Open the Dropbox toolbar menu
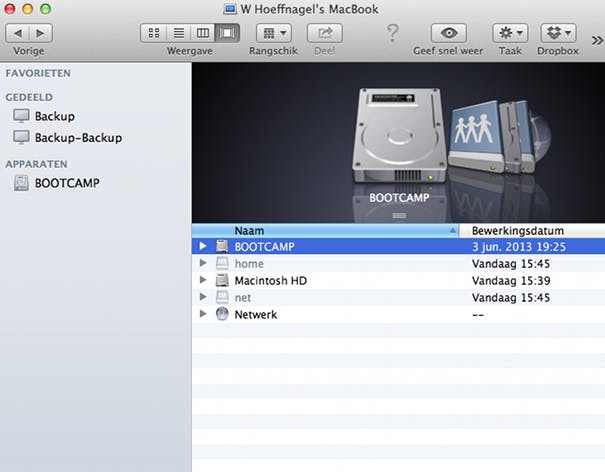Viewport: 605px width, 472px height. tap(558, 33)
